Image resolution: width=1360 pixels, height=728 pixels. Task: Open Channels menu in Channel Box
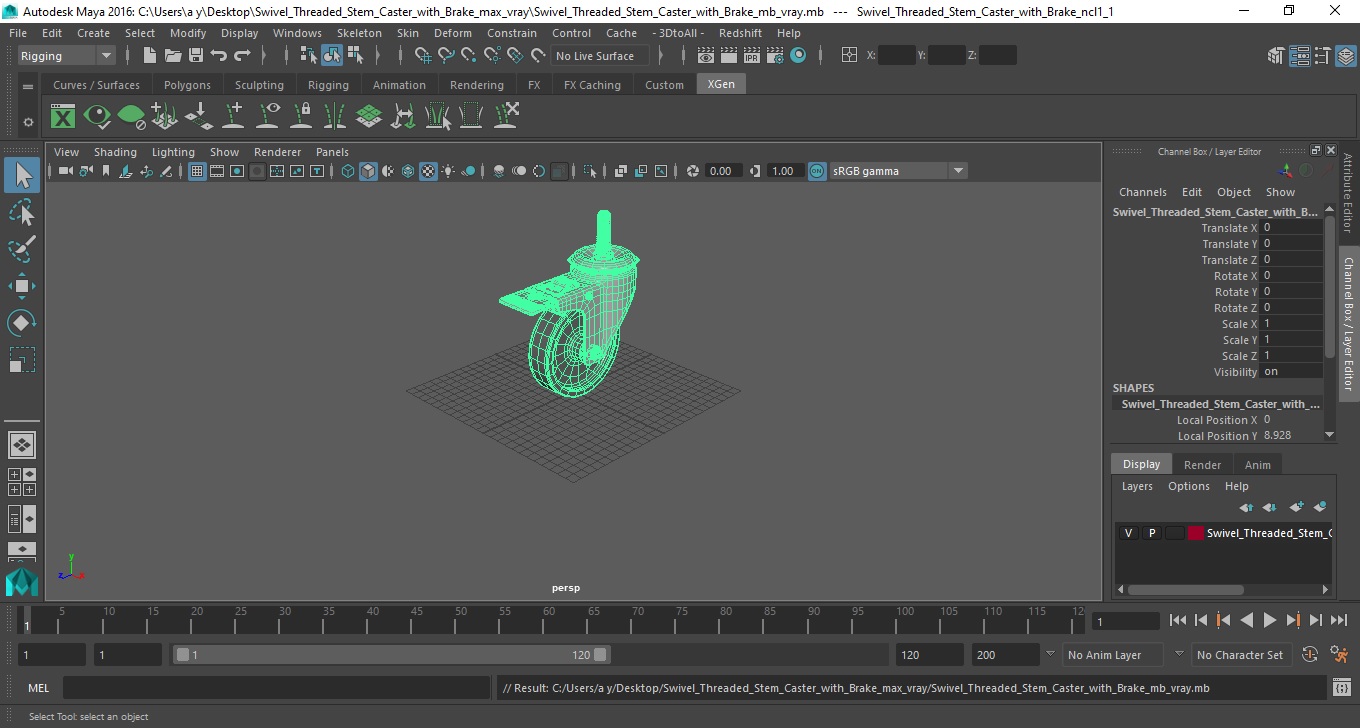pyautogui.click(x=1142, y=192)
